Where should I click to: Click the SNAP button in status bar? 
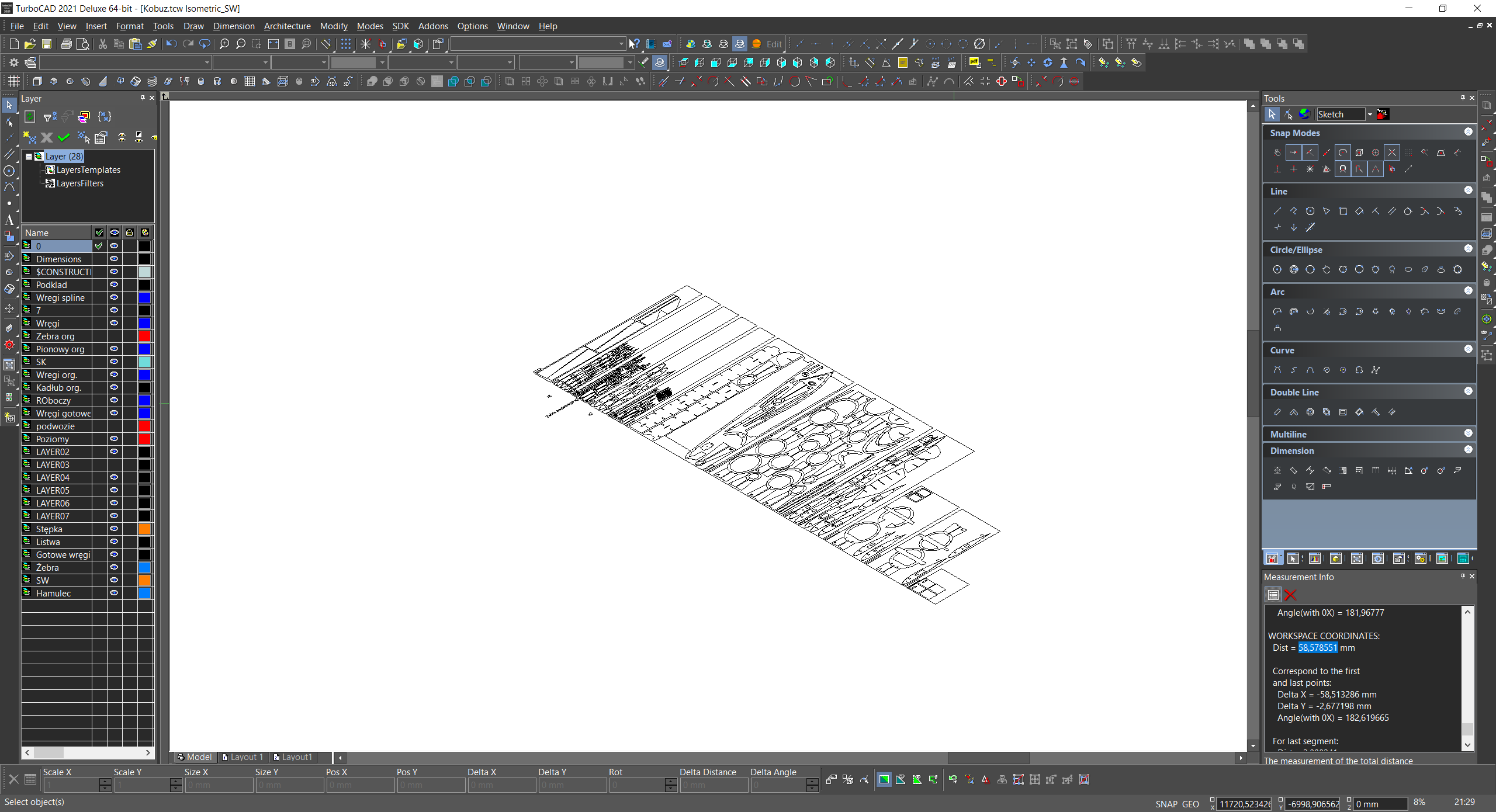pos(1166,804)
